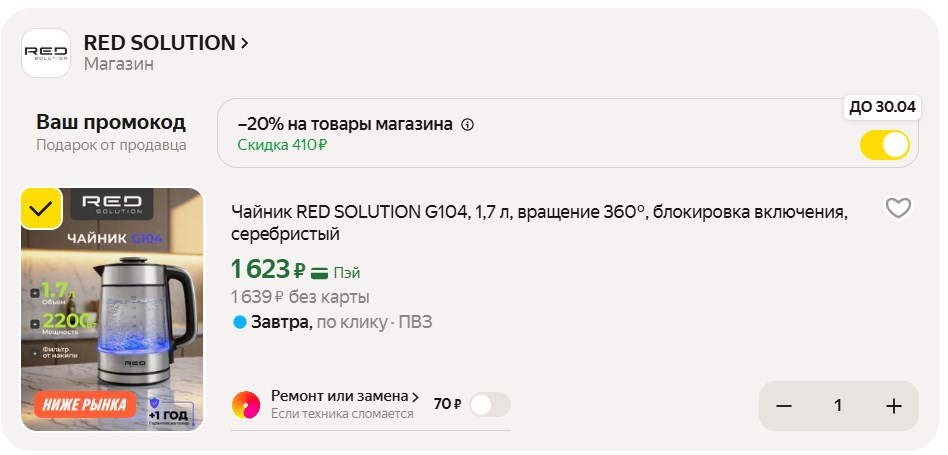Click the Pay card icon near price
Screen dimensions: 948x455
(320, 272)
